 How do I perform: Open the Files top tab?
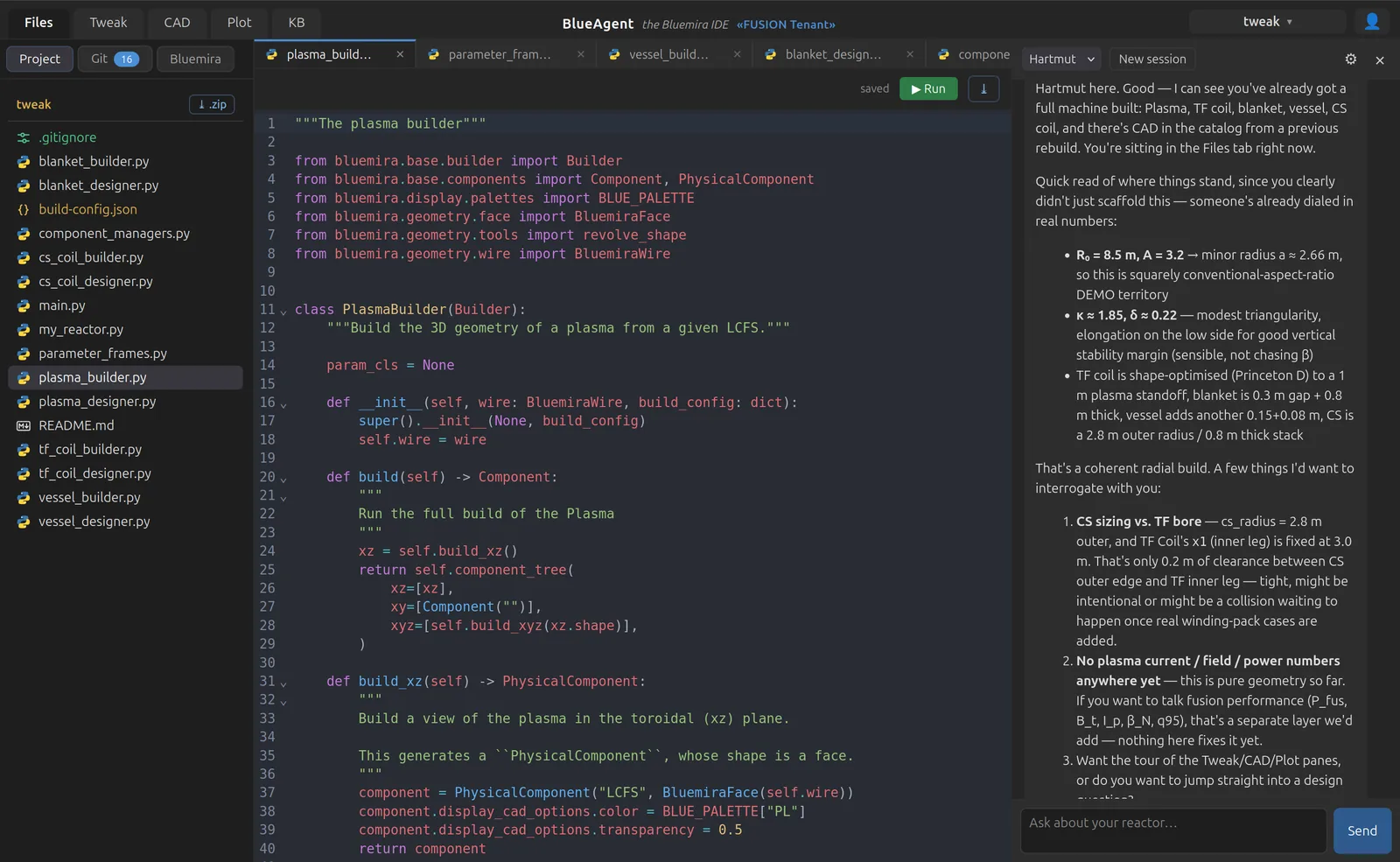(38, 22)
